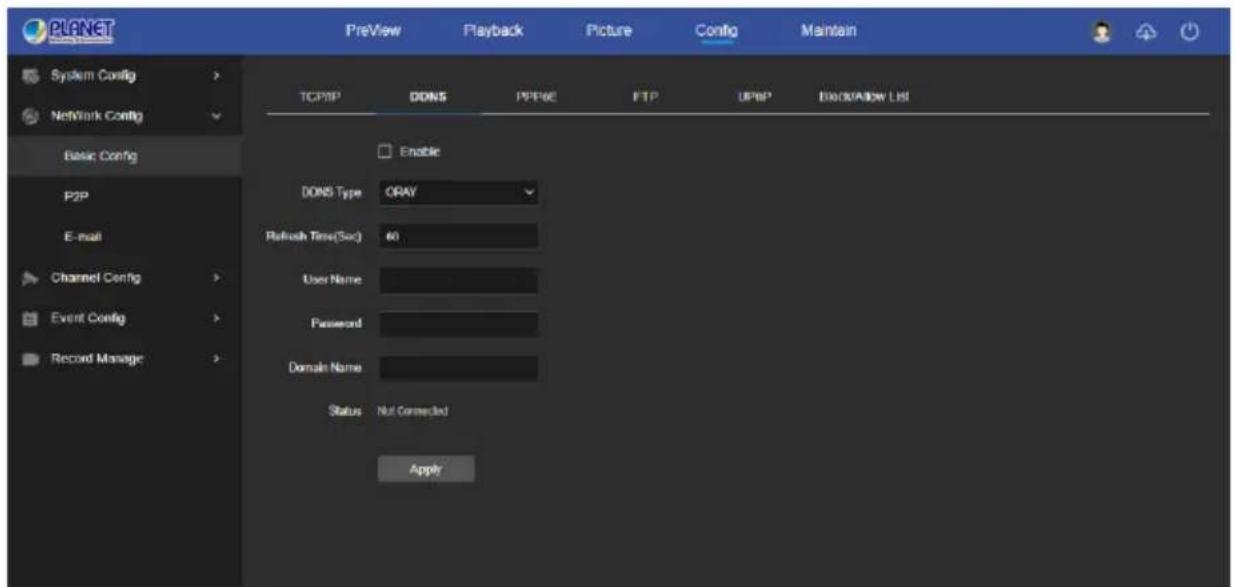
Task: Open the DDNS Type dropdown
Action: (x=458, y=192)
